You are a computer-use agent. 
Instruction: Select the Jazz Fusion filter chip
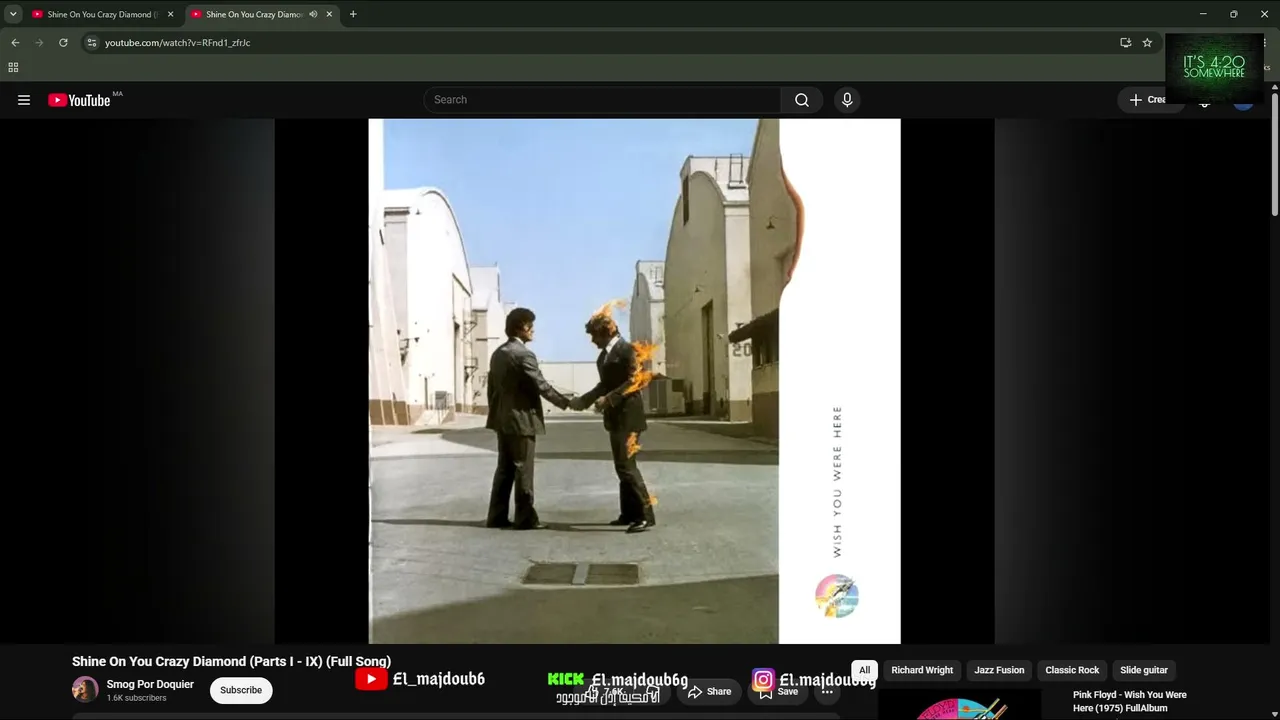tap(999, 670)
